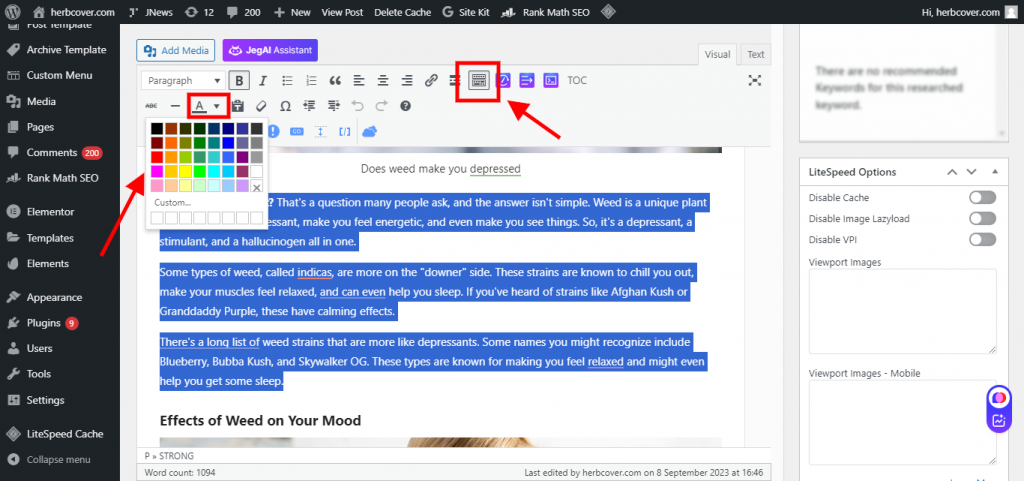Toggle Disable Cache switch
The width and height of the screenshot is (1024, 481).
pos(982,198)
